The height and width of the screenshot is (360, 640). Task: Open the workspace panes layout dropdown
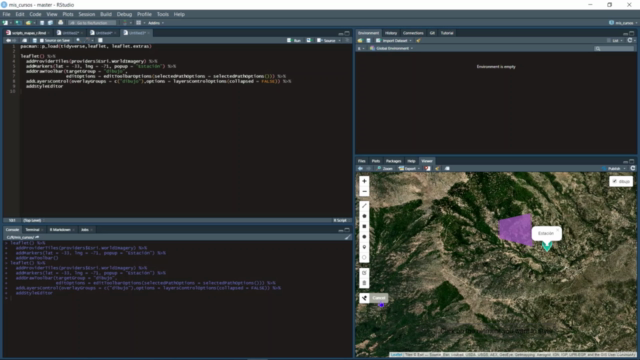[140, 23]
